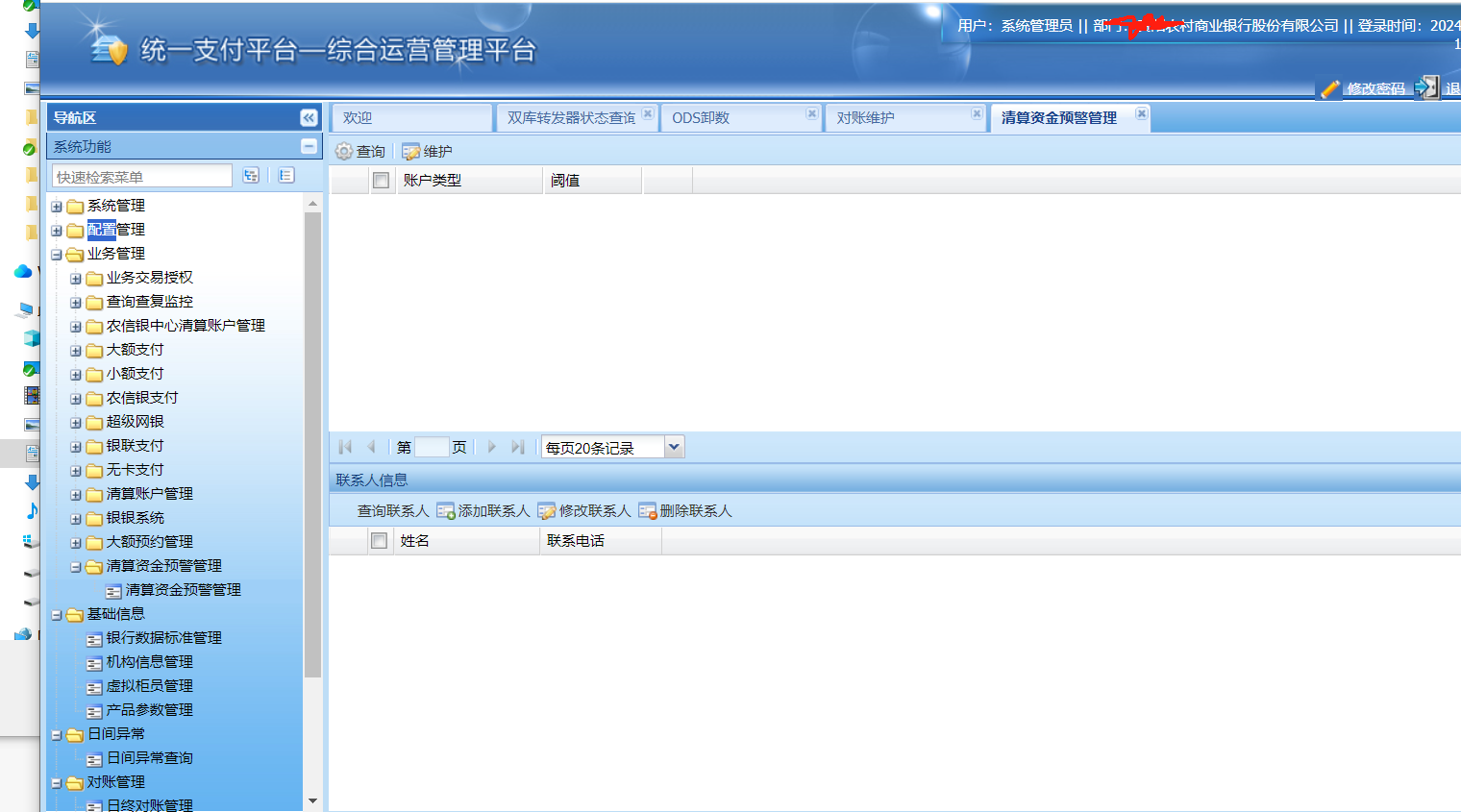
Task: Expand 农信银中心清算账户管理 folder
Action: 76,327
